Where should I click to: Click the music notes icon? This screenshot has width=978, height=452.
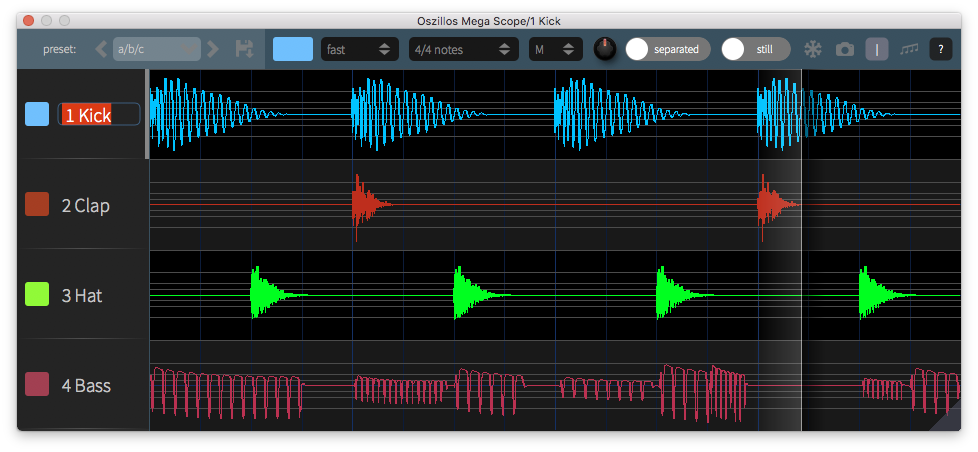pyautogui.click(x=909, y=49)
